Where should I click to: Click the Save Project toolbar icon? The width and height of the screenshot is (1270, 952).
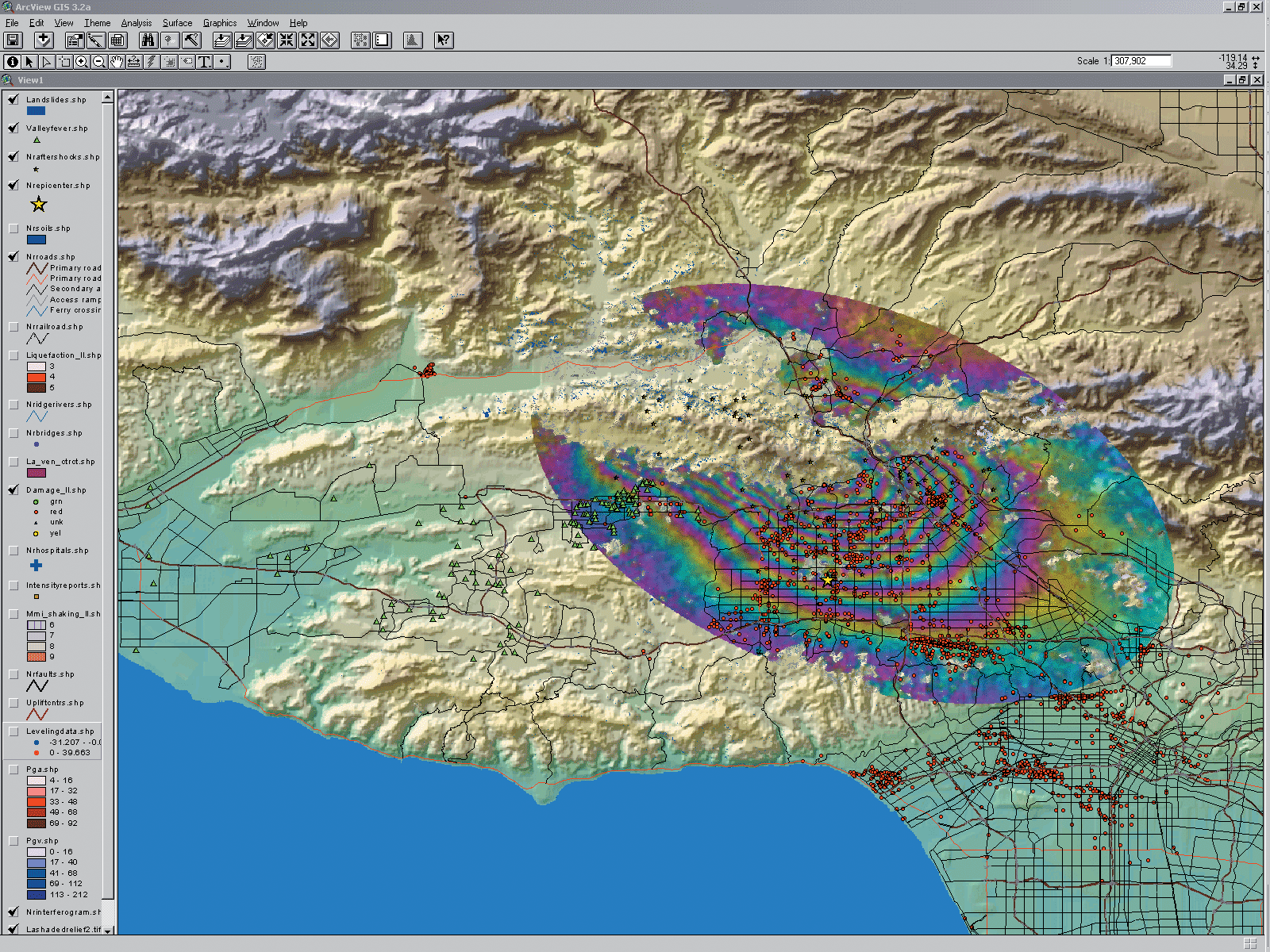coord(13,40)
